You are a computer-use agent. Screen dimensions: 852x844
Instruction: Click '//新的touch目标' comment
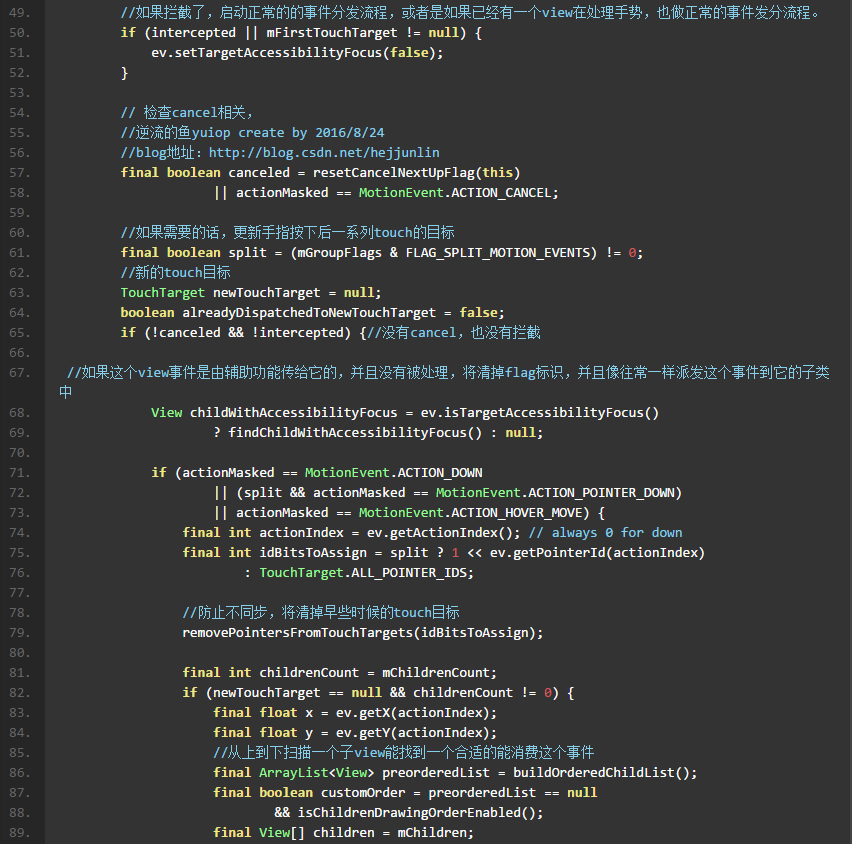point(176,272)
